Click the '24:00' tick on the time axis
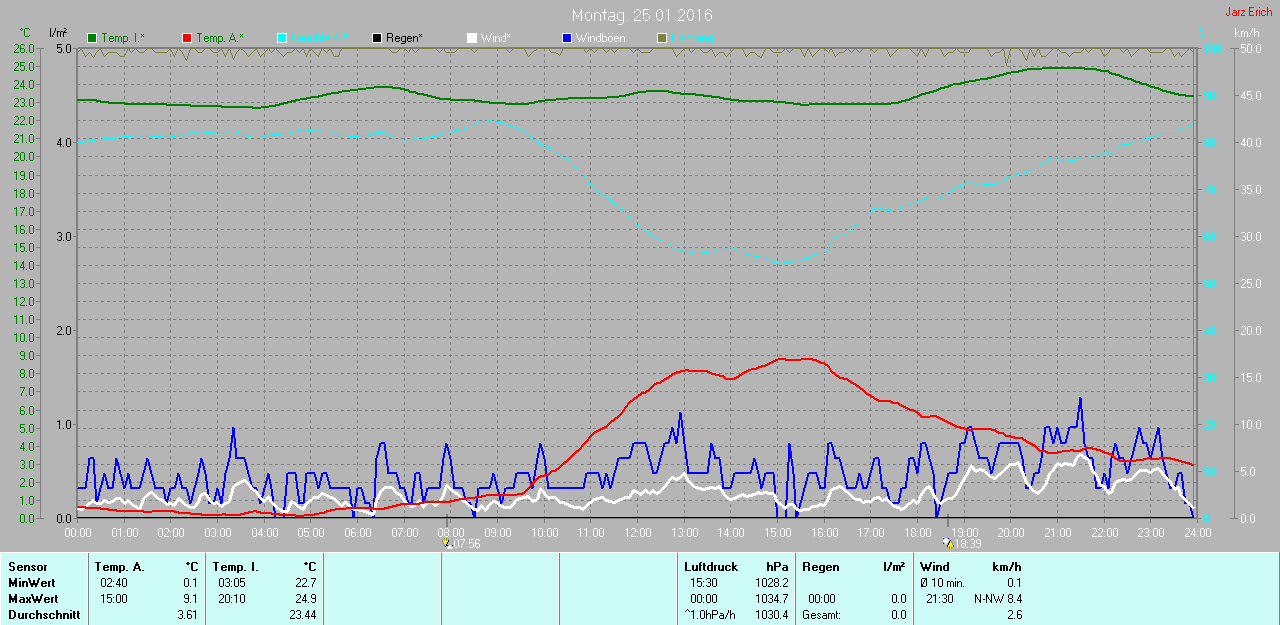The image size is (1280, 625). [x=1196, y=533]
